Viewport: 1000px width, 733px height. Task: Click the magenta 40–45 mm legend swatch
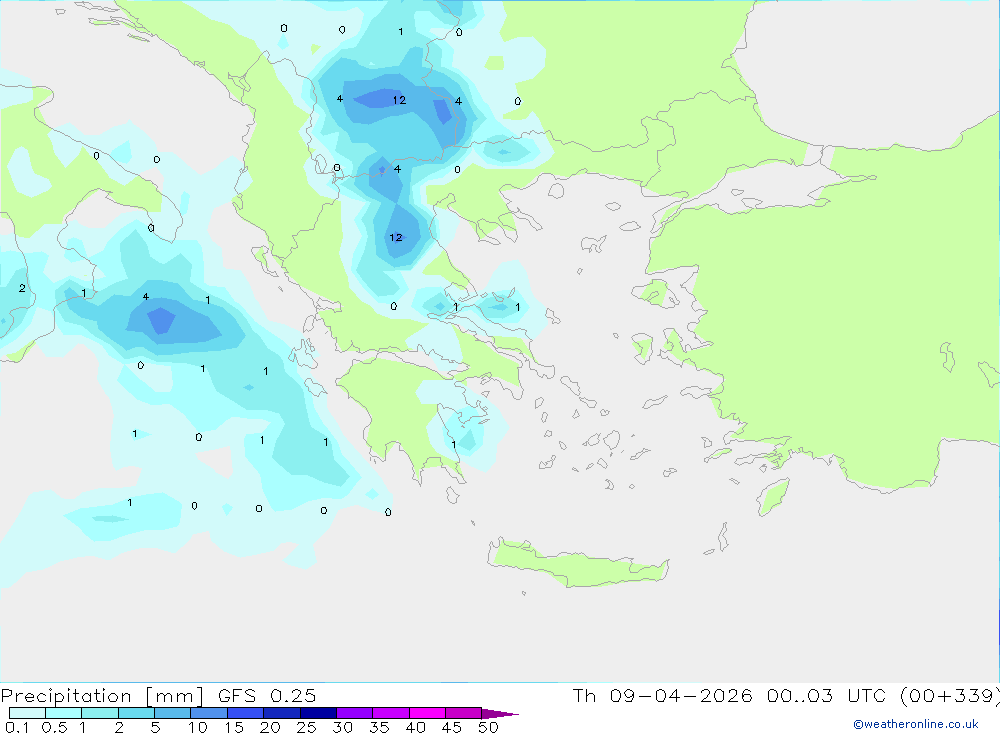point(427,713)
